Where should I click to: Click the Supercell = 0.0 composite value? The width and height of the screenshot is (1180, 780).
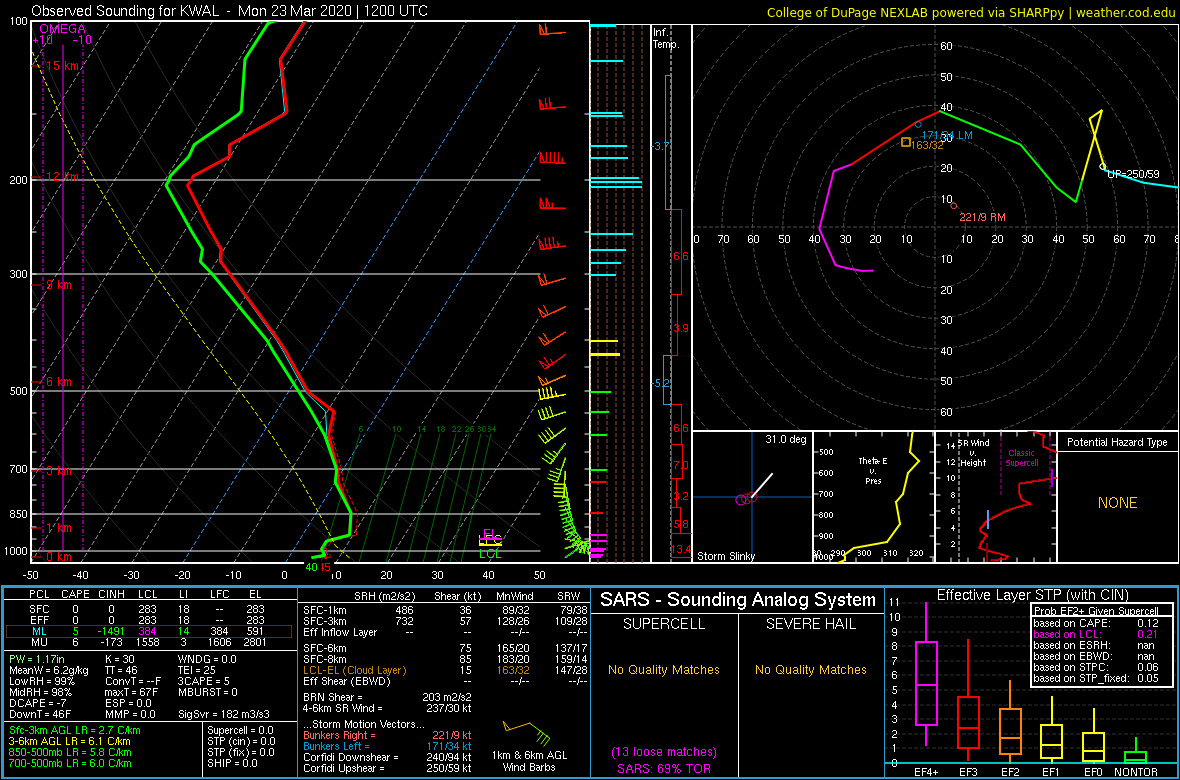click(x=242, y=731)
